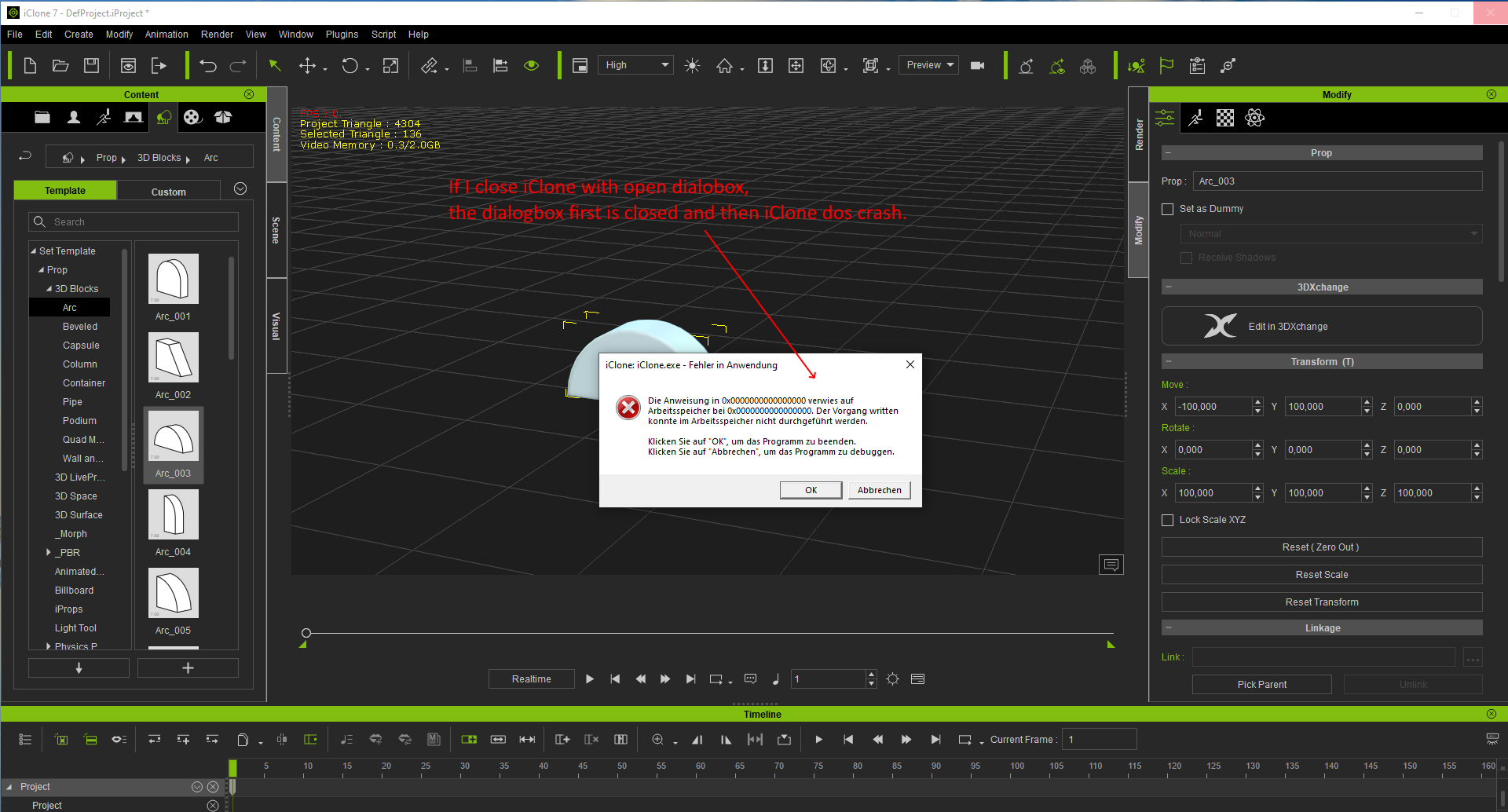Click the sun light icon in the toolbar
The height and width of the screenshot is (812, 1508).
pos(692,66)
